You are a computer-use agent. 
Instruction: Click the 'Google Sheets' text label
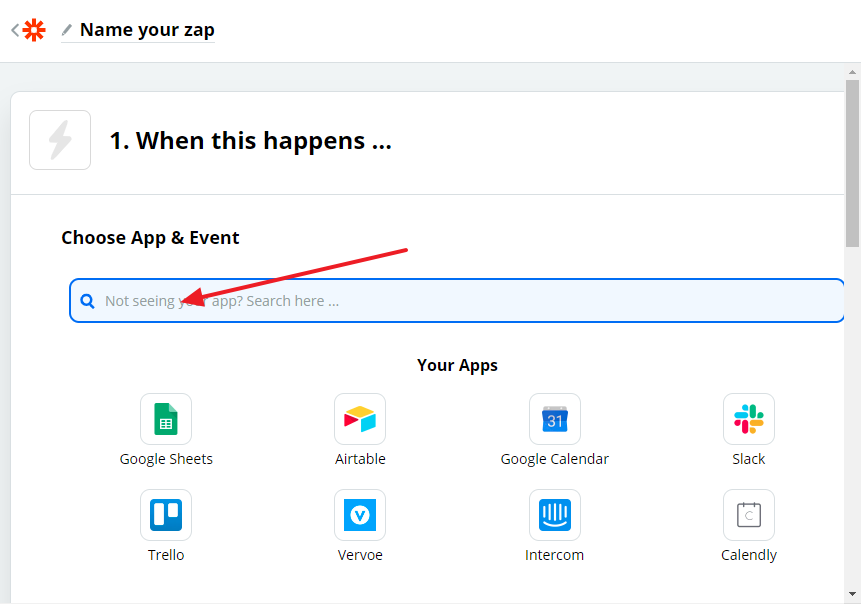[166, 459]
